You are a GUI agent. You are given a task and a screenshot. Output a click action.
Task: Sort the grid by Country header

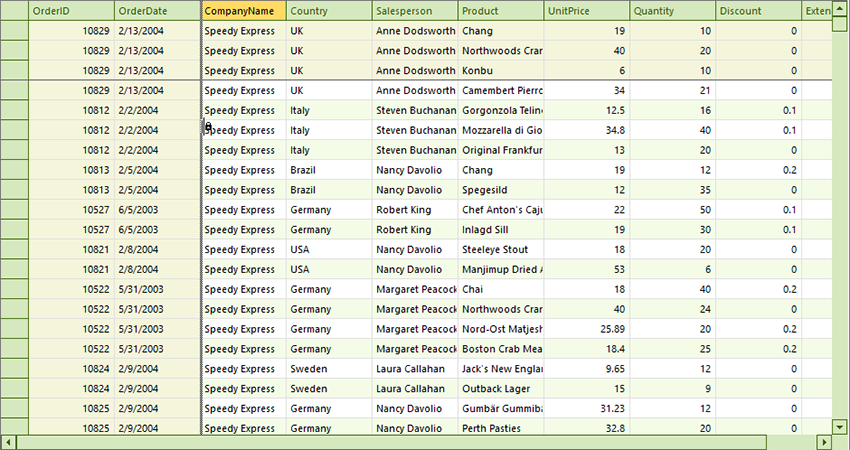click(329, 11)
